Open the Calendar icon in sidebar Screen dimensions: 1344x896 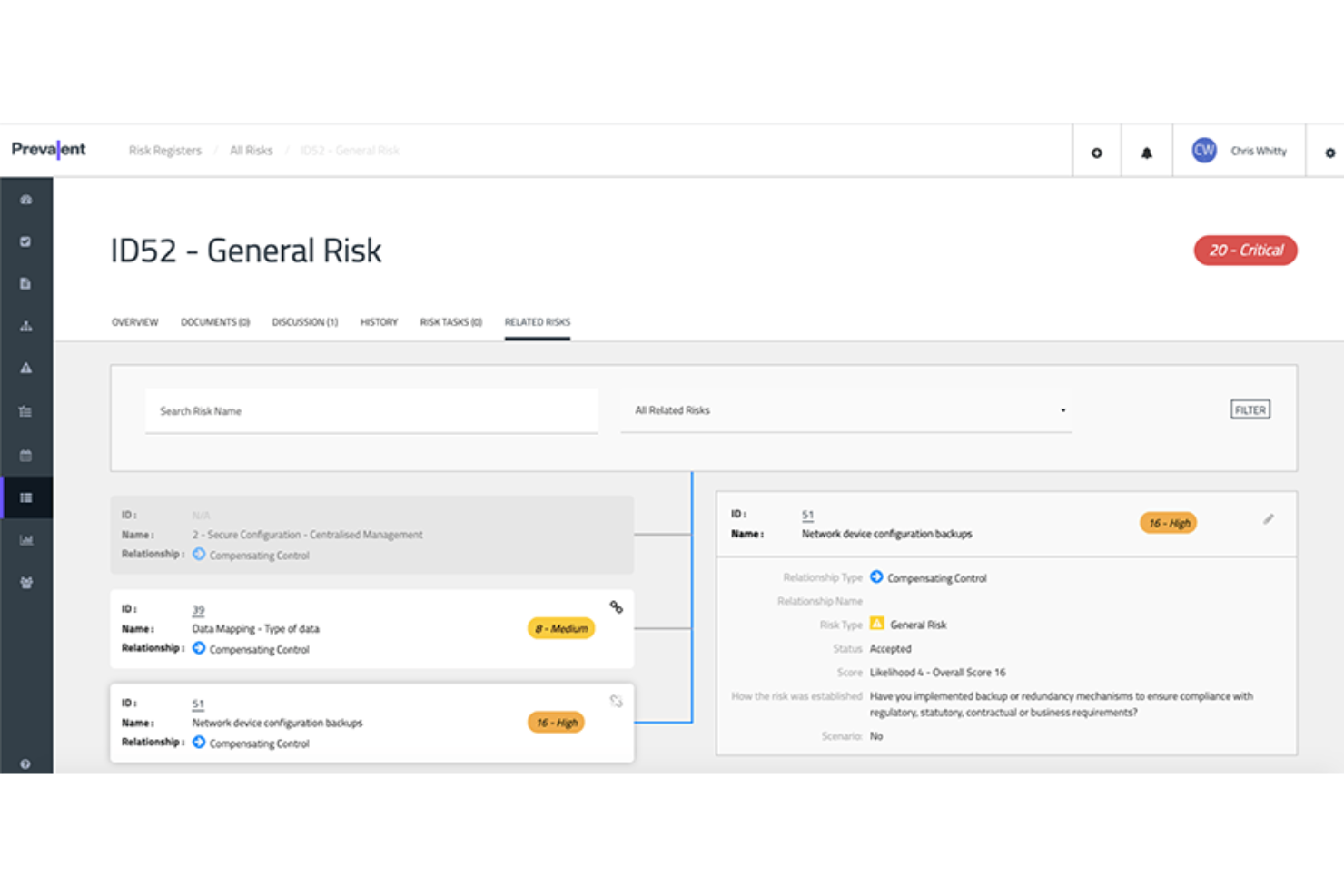tap(26, 454)
